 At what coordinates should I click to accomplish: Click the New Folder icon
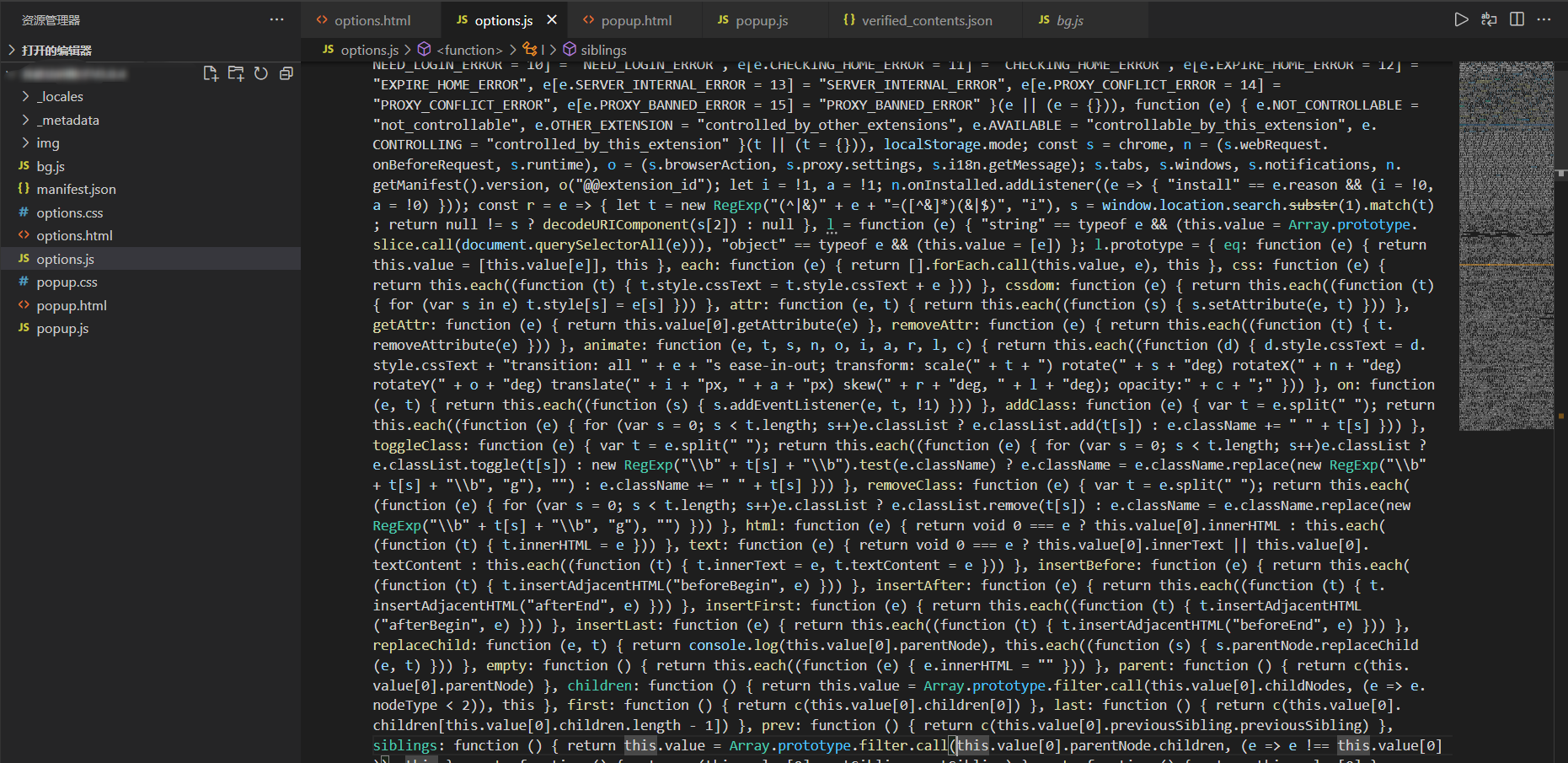pos(236,74)
